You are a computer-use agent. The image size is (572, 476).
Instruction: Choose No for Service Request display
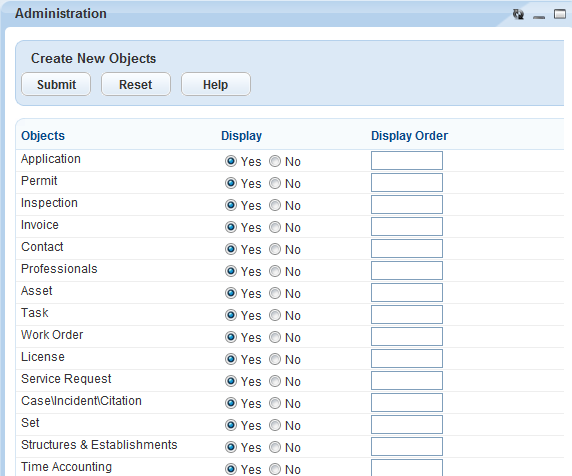point(275,381)
